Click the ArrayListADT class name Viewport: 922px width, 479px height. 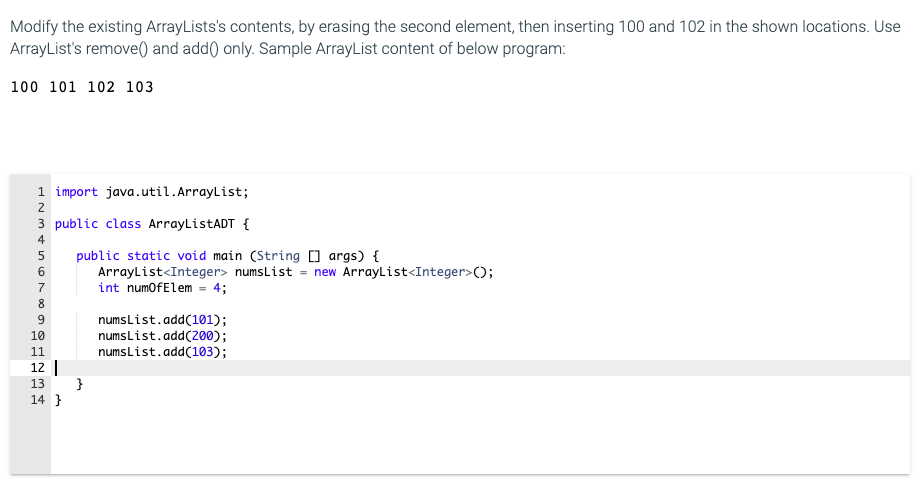click(x=192, y=224)
